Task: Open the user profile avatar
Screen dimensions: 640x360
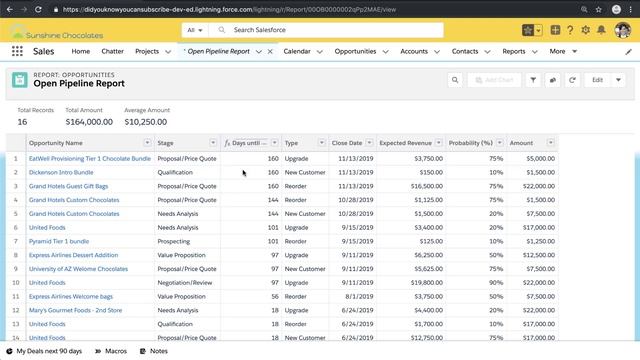Action: (622, 30)
